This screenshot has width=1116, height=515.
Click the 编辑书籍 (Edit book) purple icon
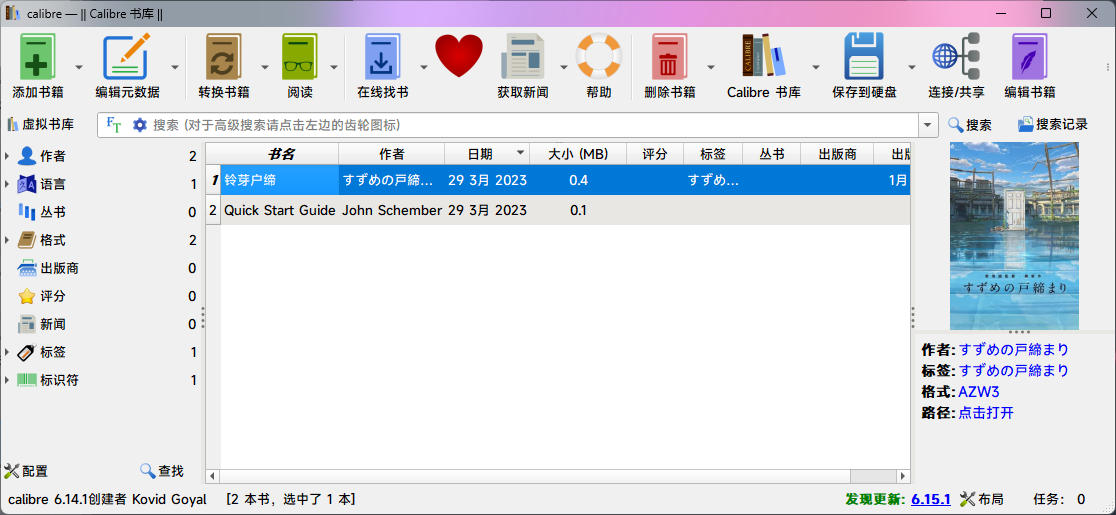coord(1029,57)
